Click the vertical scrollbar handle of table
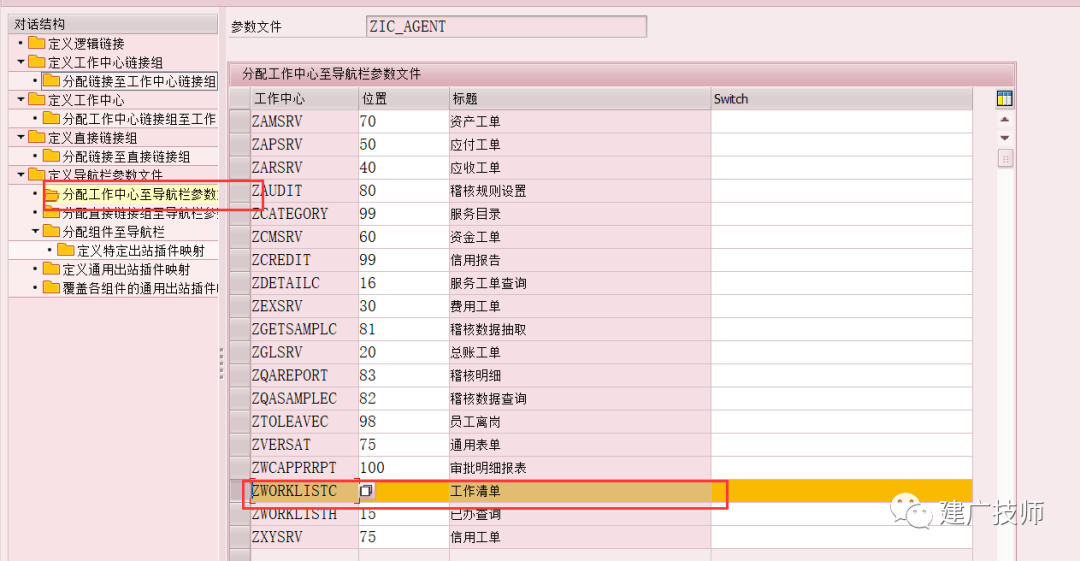The width and height of the screenshot is (1080, 561). tap(1005, 159)
